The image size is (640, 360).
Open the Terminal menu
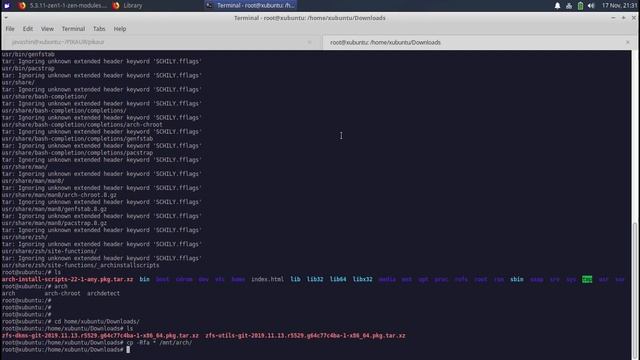73,29
